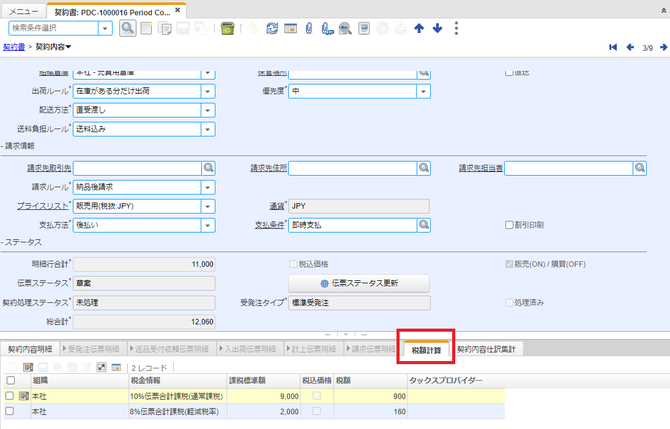Check the select-all box in grid header

tap(11, 380)
